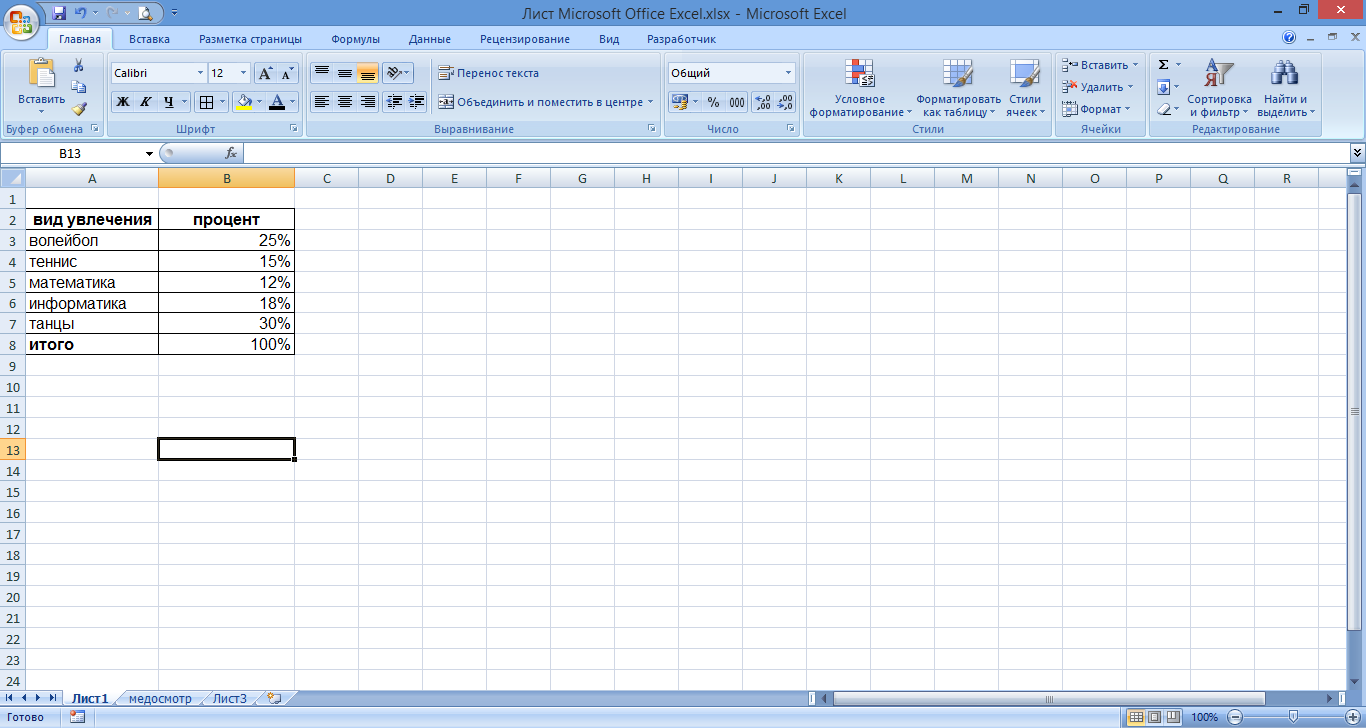Switch to Page Layout view
The image size is (1366, 728).
(1155, 717)
